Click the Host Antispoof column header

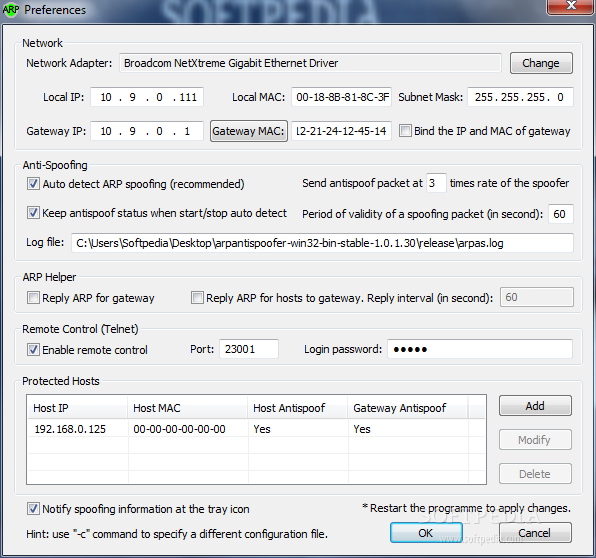298,408
